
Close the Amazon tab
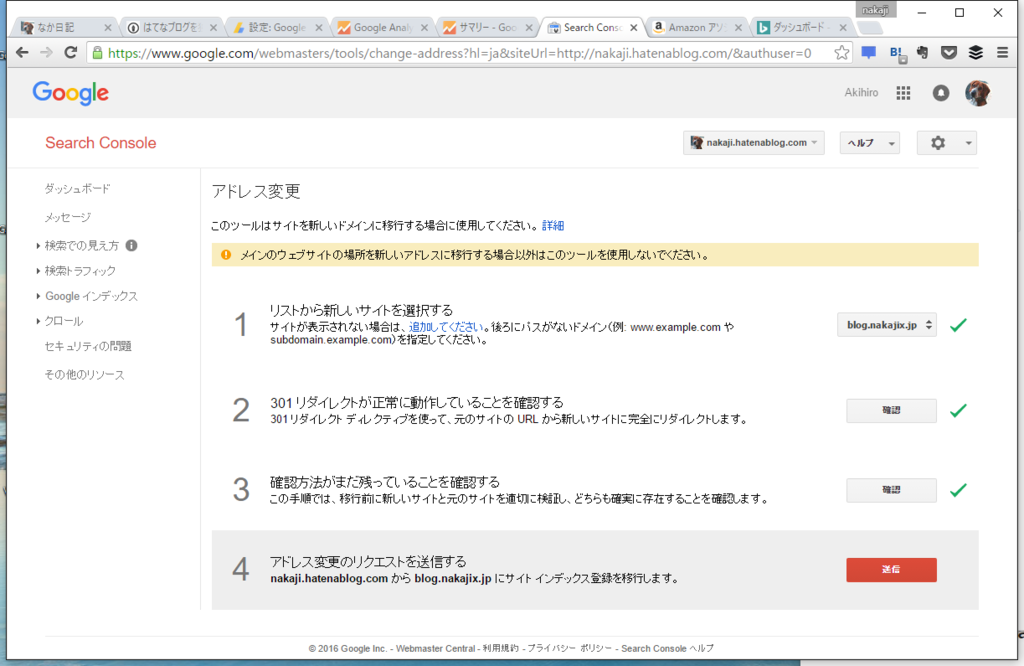coord(738,27)
